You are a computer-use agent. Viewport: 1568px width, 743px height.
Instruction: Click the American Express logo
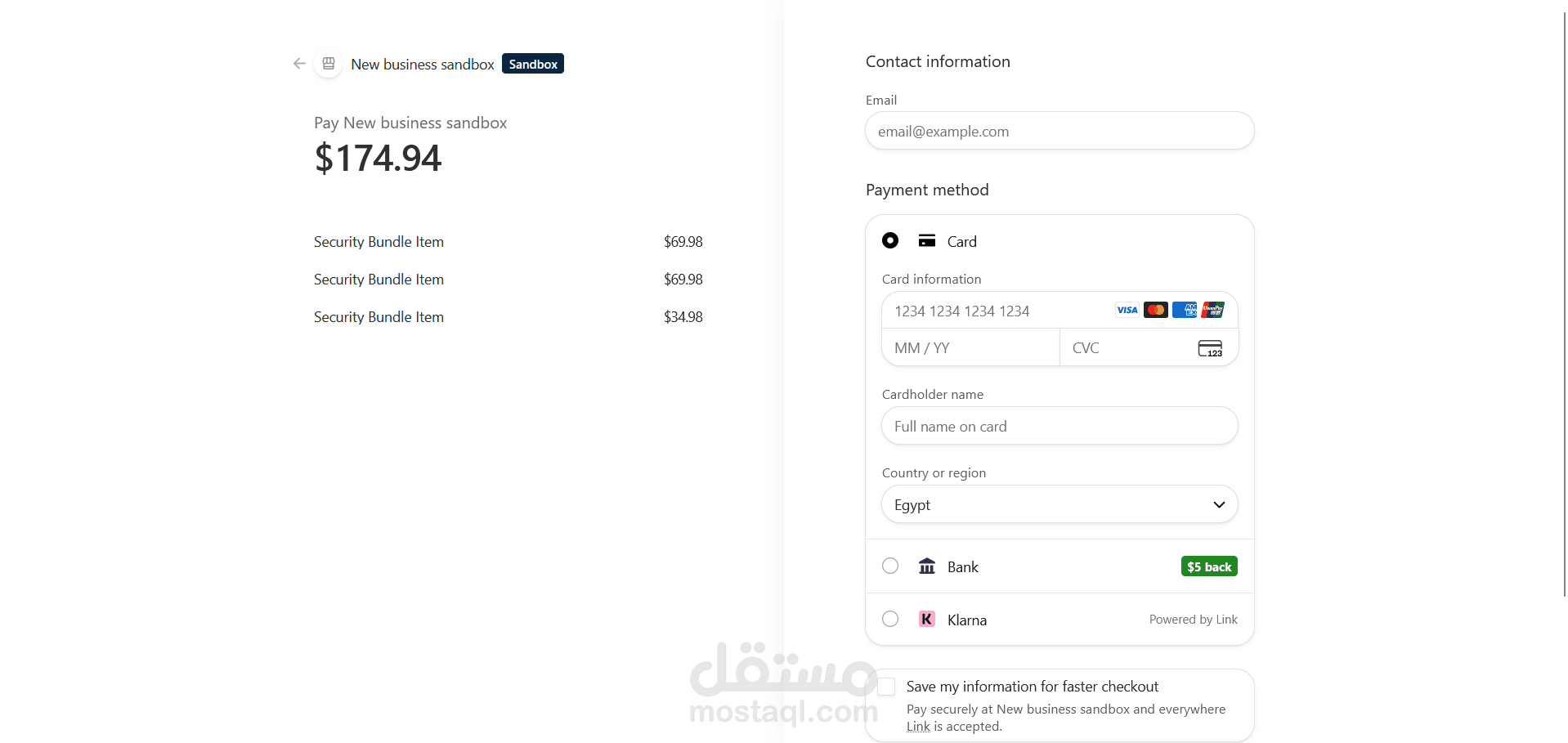[1185, 310]
